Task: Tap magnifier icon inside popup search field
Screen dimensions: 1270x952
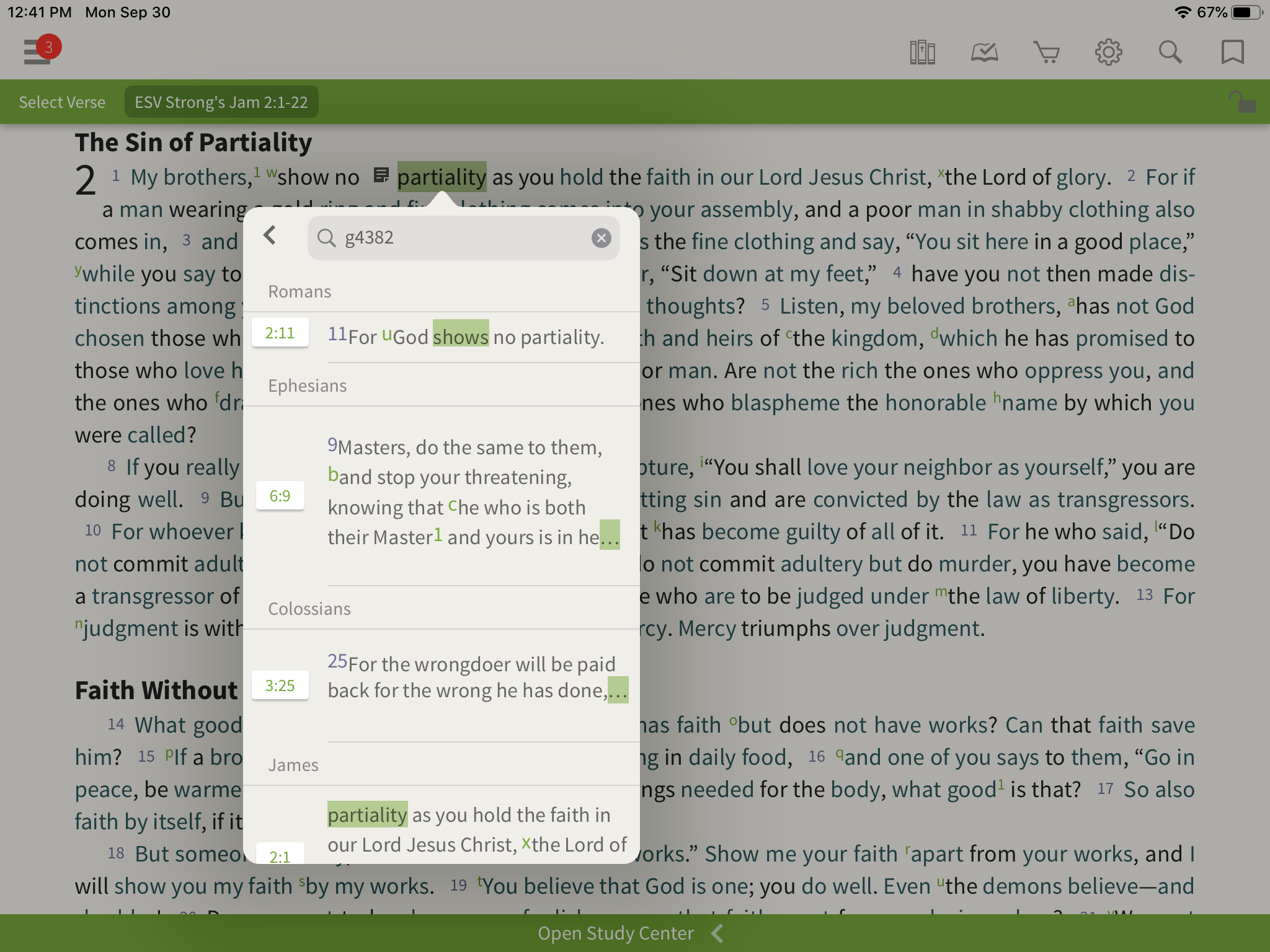Action: tap(326, 238)
